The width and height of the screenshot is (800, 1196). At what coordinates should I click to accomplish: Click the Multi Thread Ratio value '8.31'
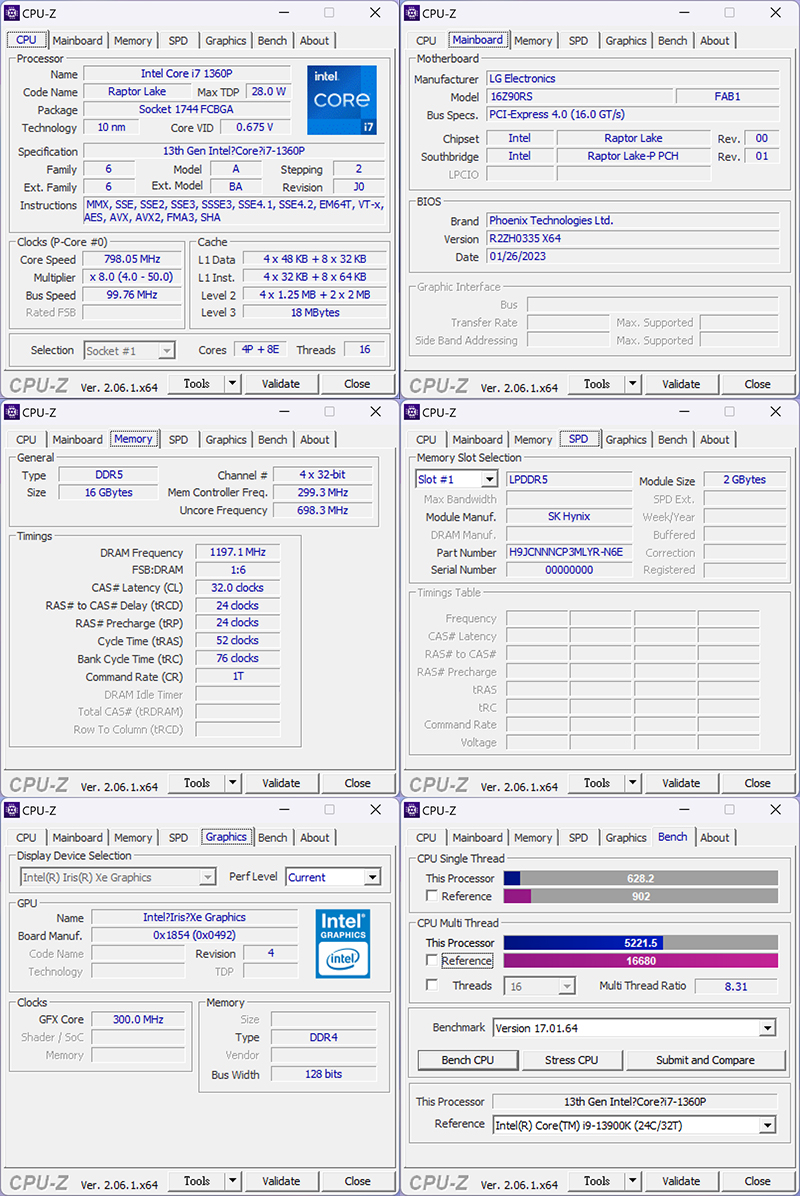pos(736,986)
